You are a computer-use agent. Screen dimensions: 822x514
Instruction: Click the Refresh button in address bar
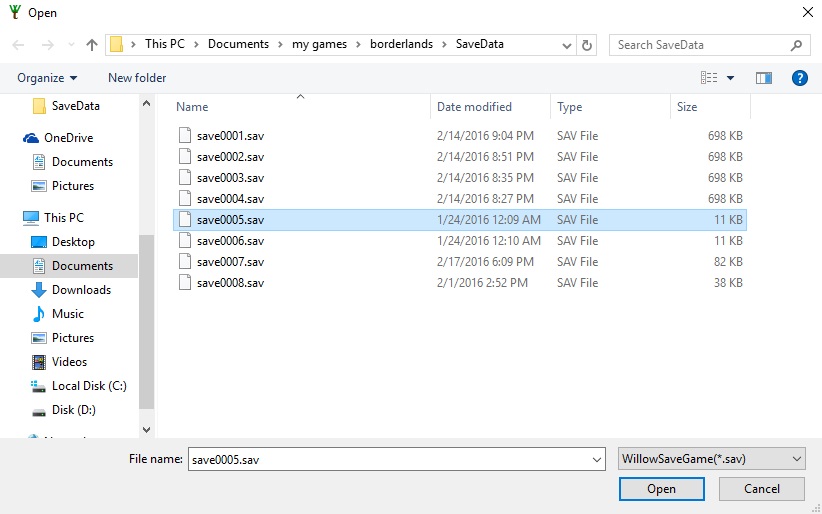pyautogui.click(x=587, y=45)
